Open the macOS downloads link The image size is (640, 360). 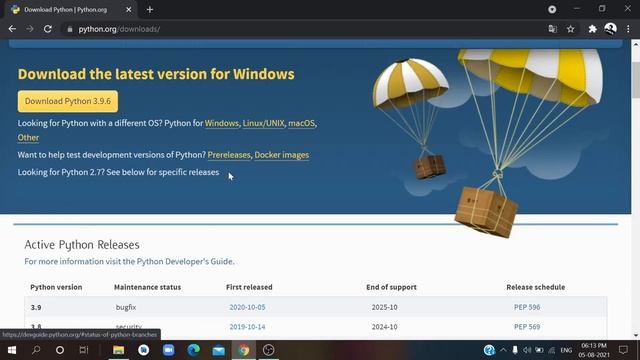coord(302,123)
